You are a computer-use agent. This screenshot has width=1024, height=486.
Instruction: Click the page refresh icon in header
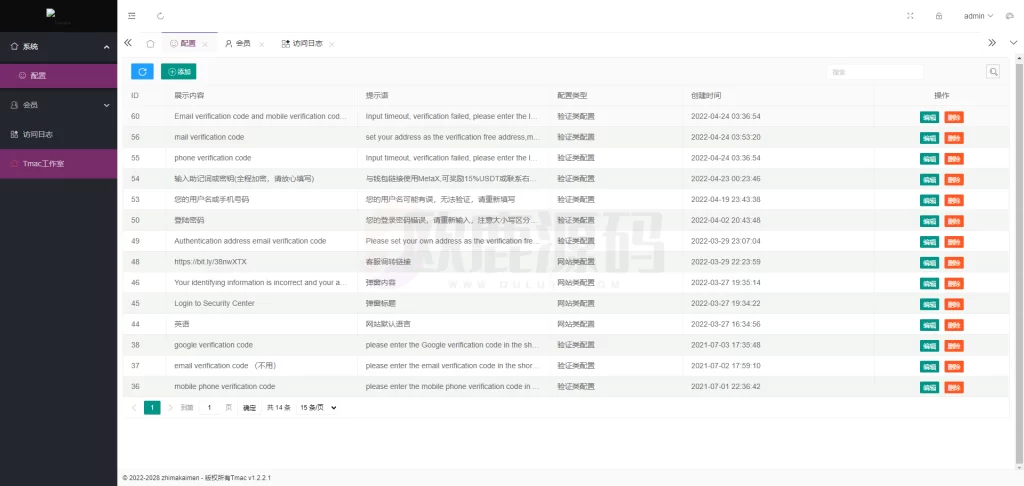161,16
